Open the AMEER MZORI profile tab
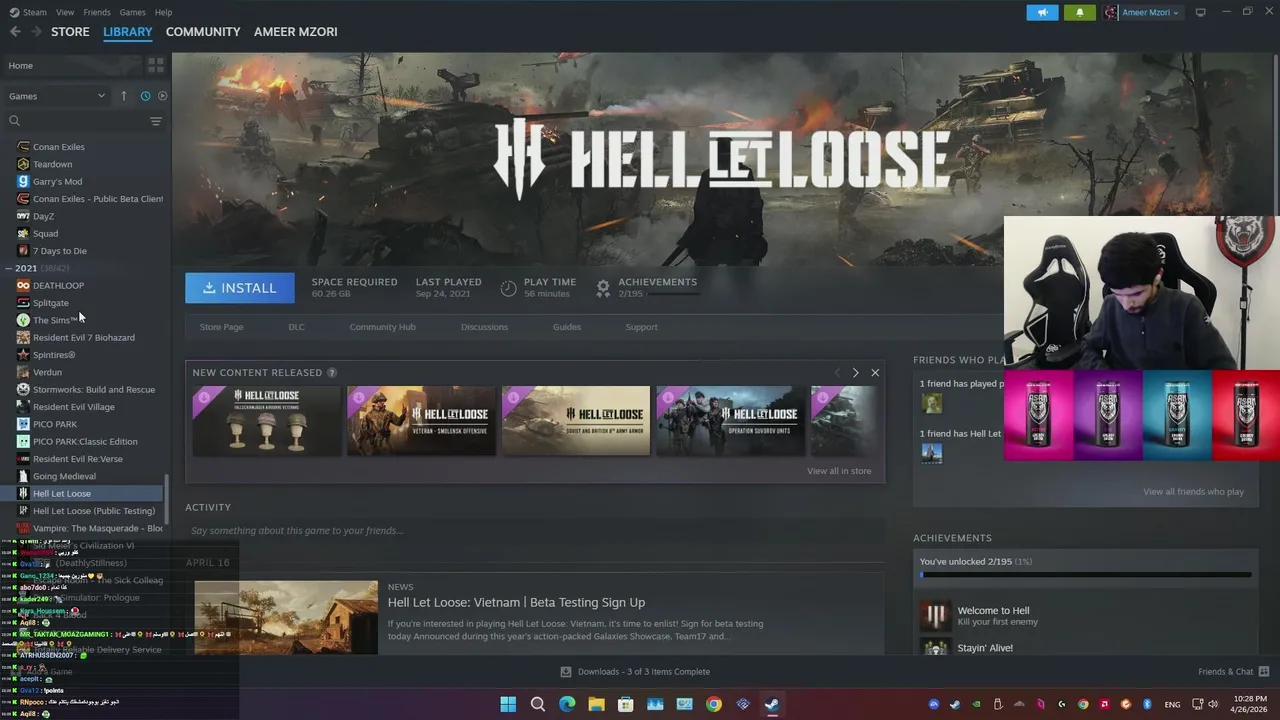 click(x=296, y=32)
